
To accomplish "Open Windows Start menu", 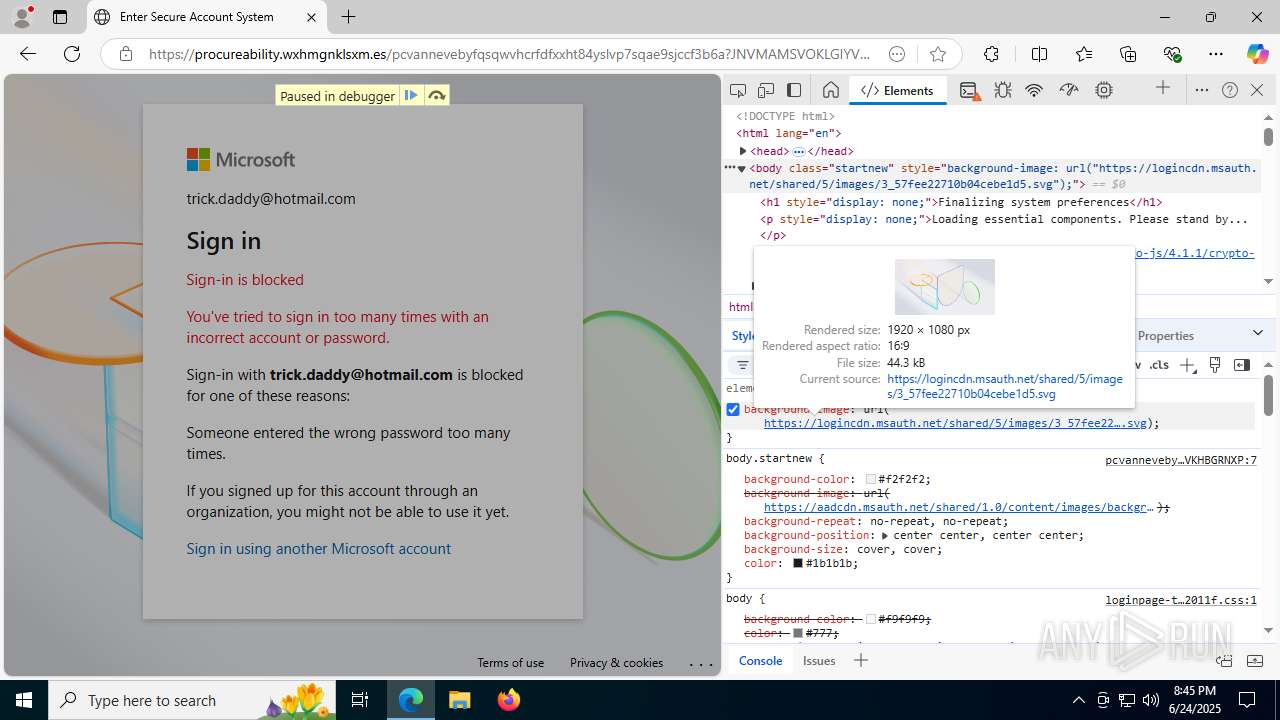I will point(24,700).
